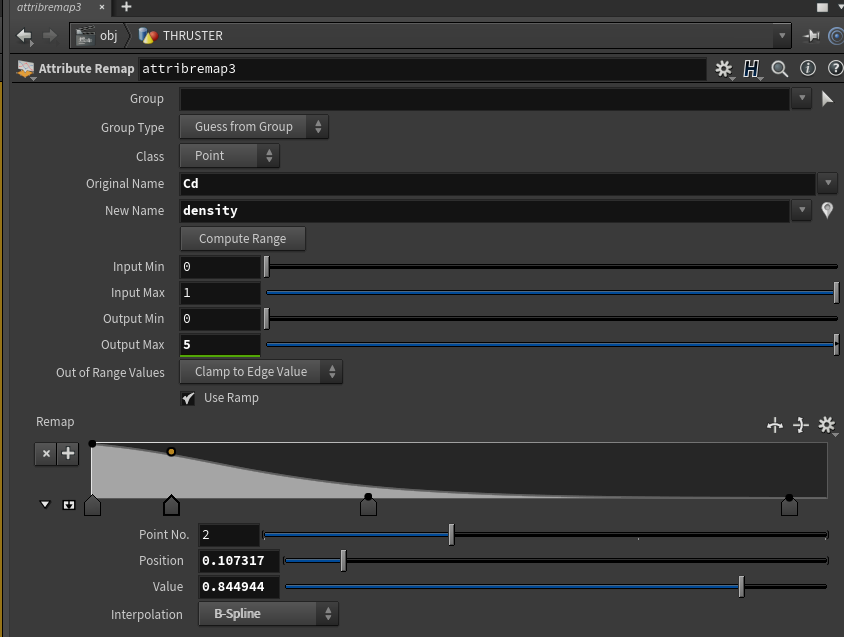Click the Original Name field Cd
The width and height of the screenshot is (844, 637).
[x=497, y=184]
